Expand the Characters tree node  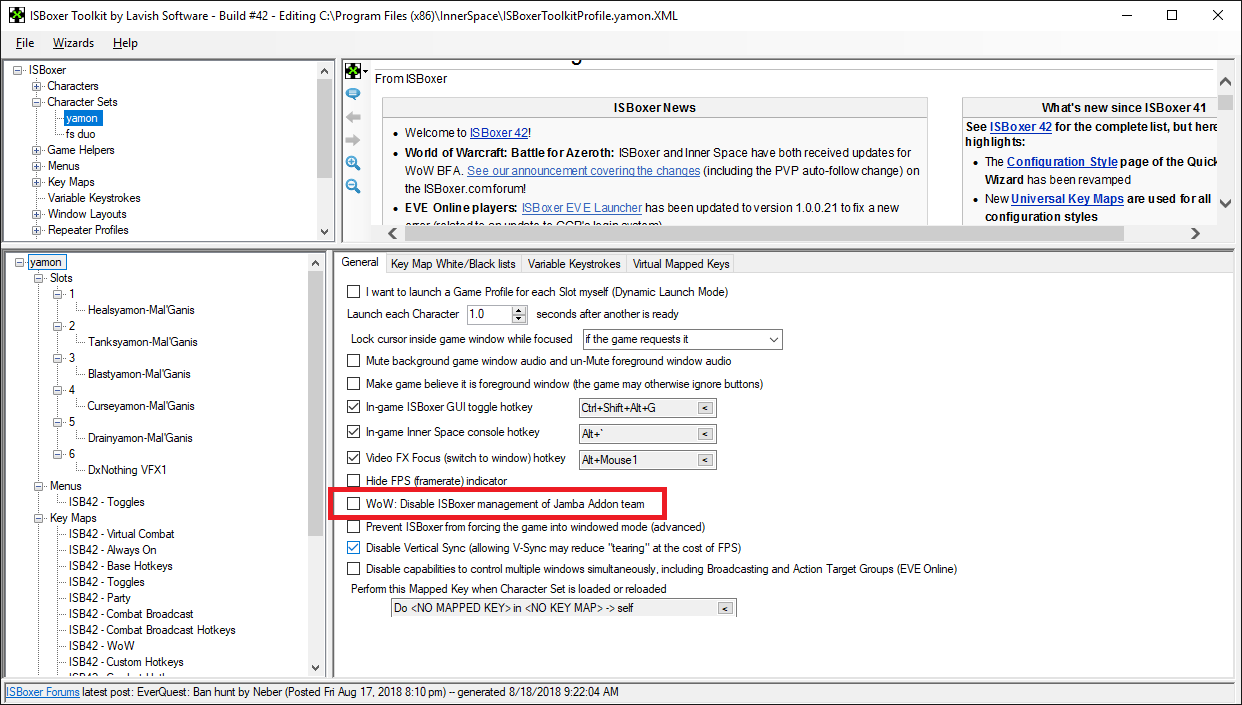[37, 86]
